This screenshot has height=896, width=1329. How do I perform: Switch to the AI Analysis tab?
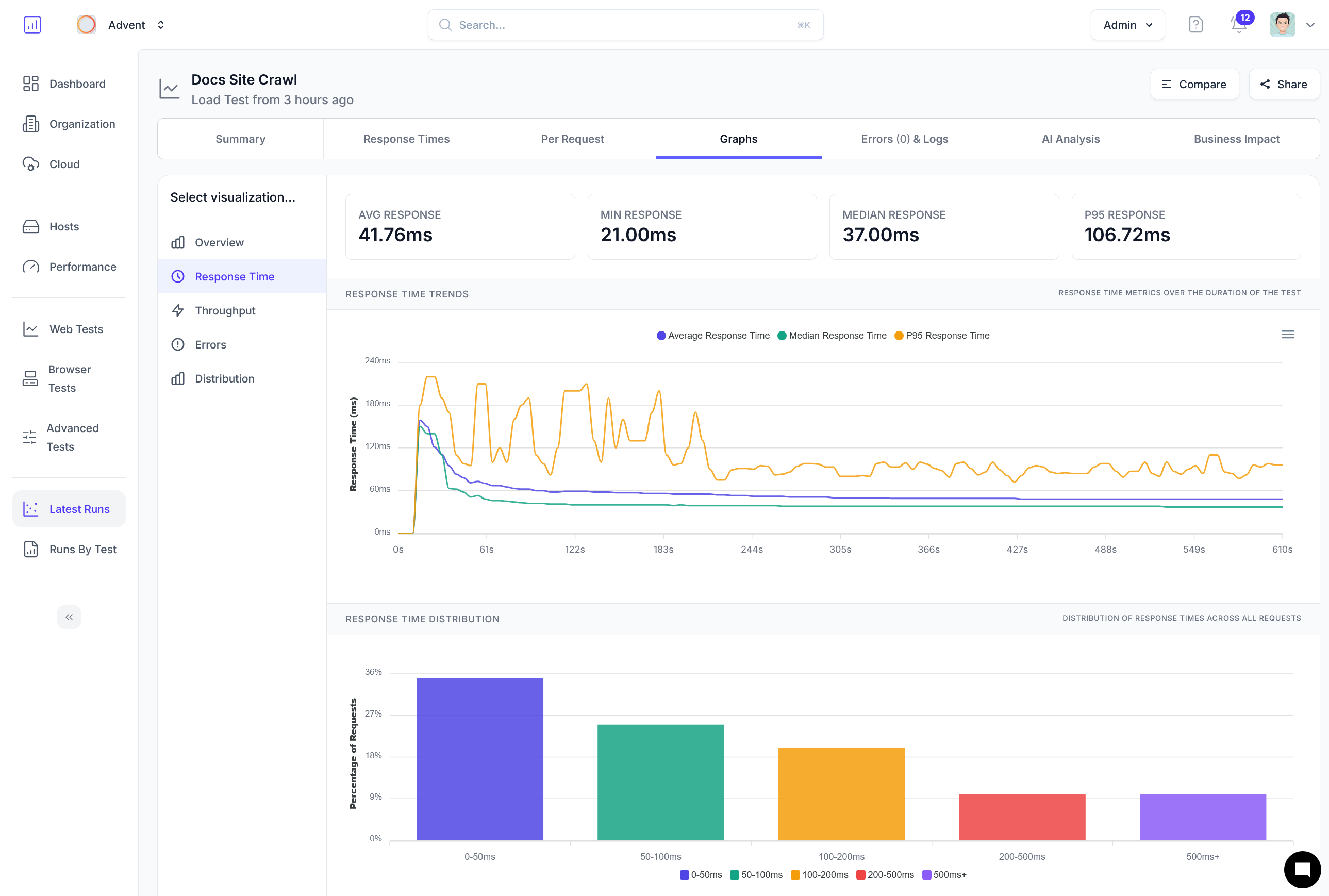pyautogui.click(x=1070, y=139)
